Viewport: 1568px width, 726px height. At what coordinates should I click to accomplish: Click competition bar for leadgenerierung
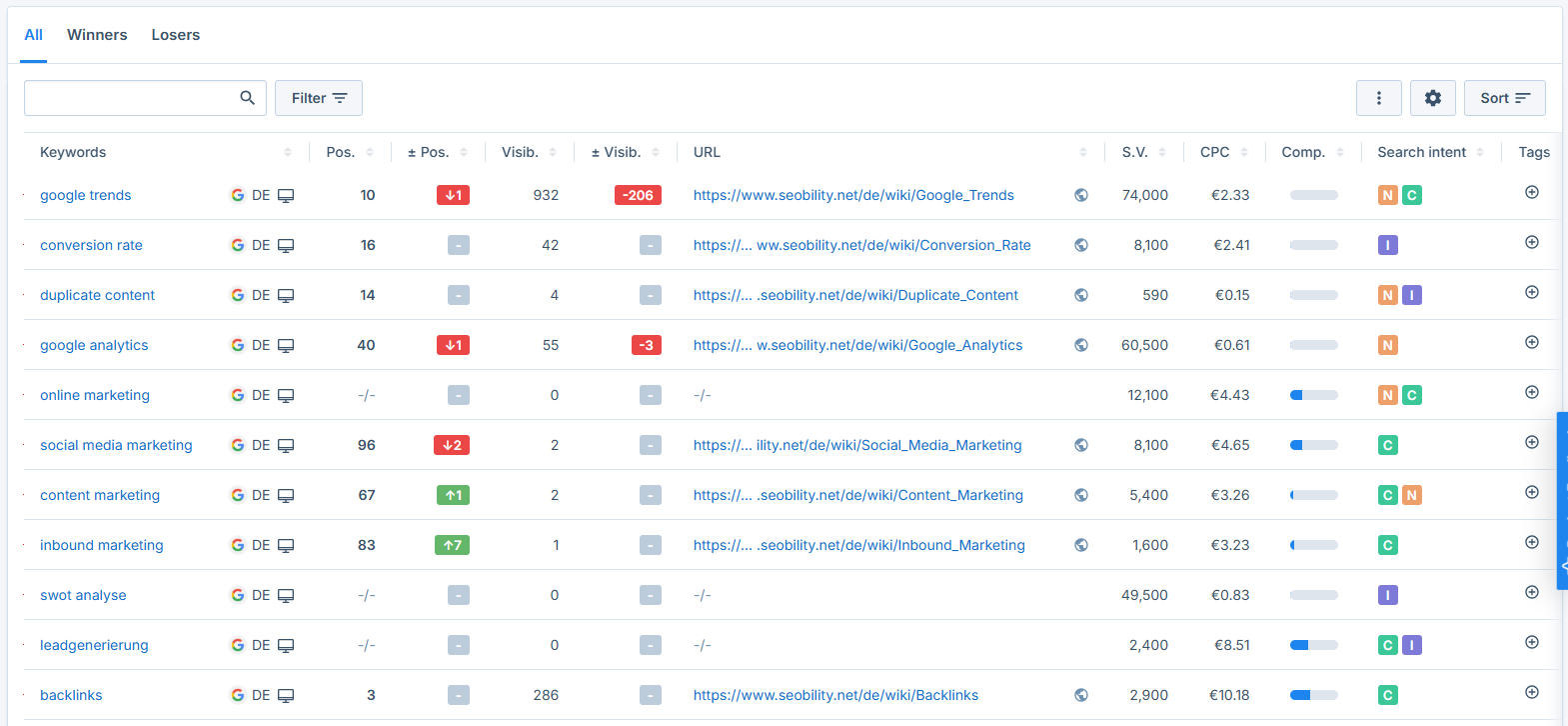(x=1313, y=645)
